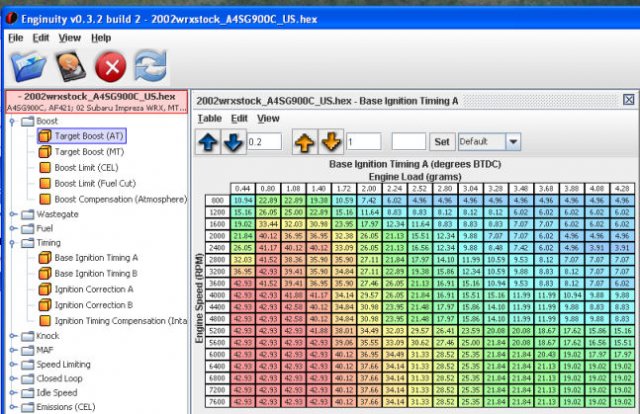Open the Help menu
Viewport: 640px width, 414px height.
101,38
